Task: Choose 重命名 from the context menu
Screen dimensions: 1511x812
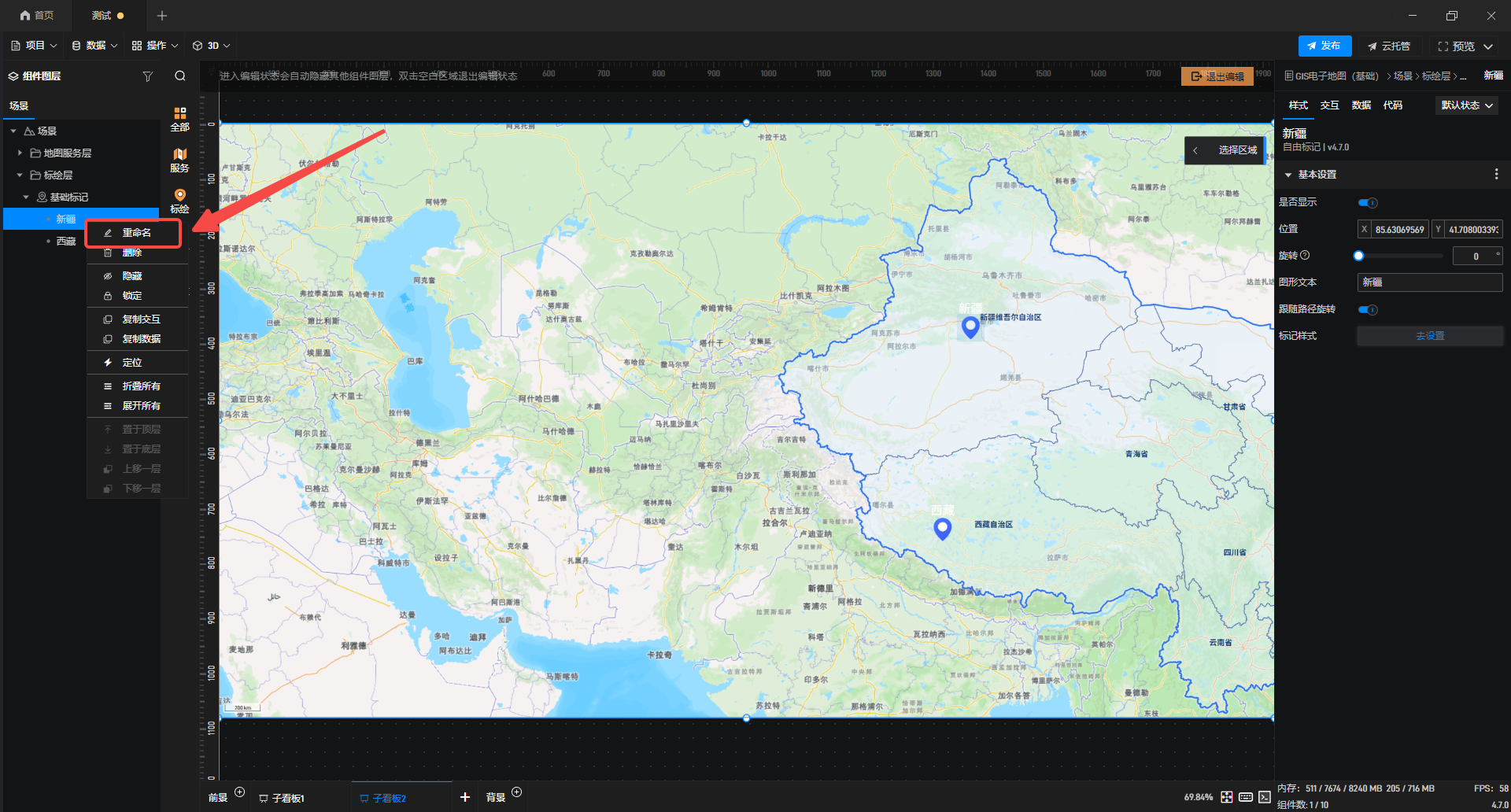Action: tap(136, 233)
